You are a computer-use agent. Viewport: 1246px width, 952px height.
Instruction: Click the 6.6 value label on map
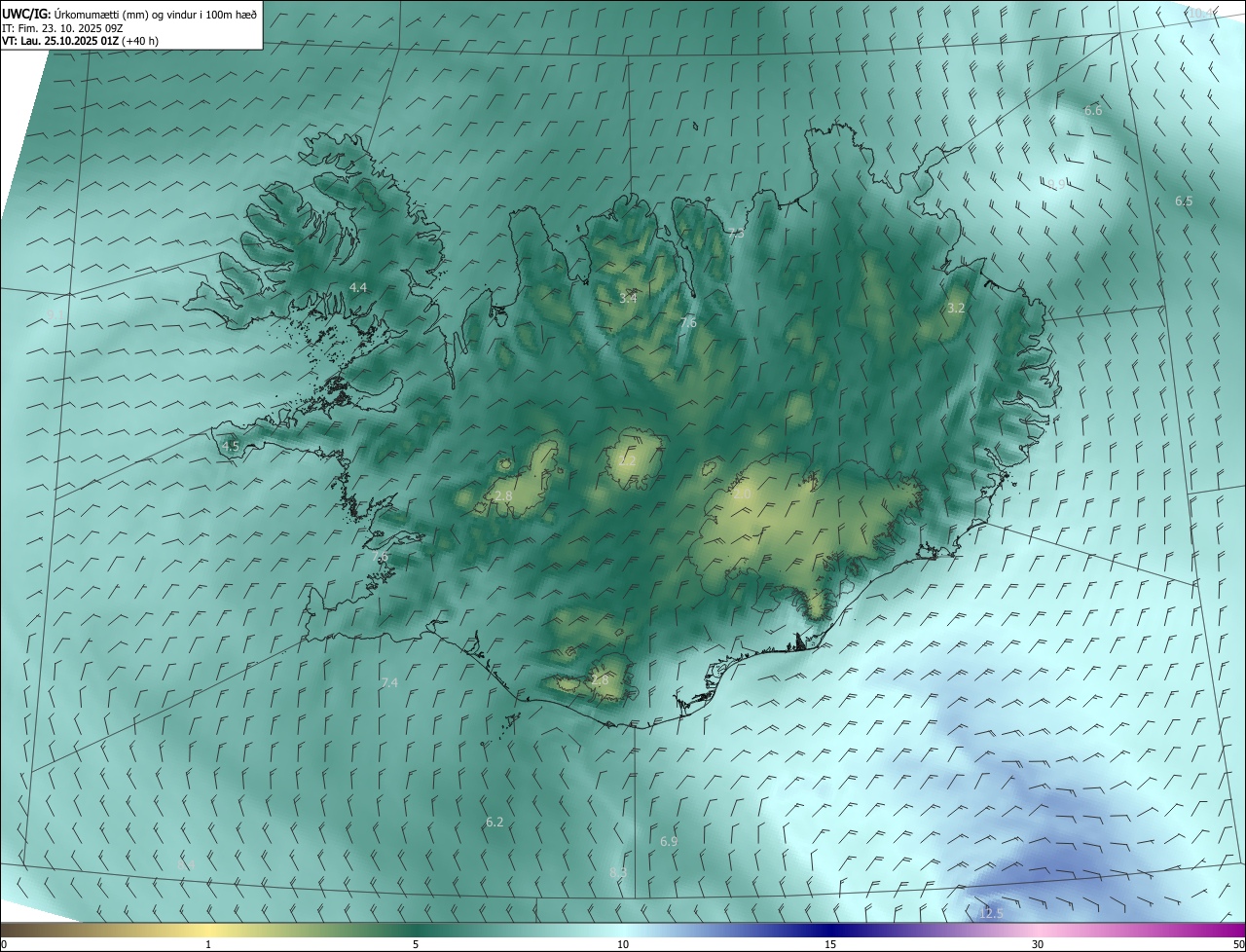tap(1093, 111)
